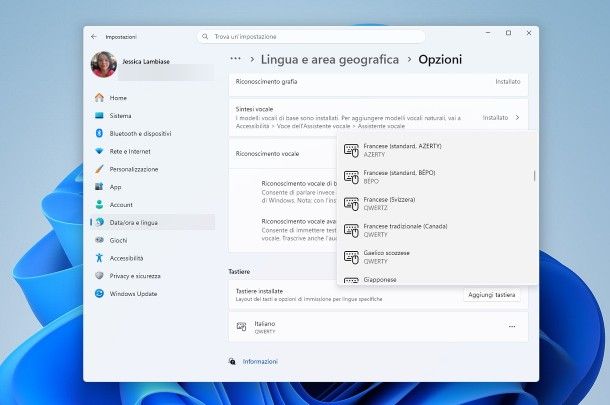The width and height of the screenshot is (610, 405).
Task: Click the Trova un'impostazione search field
Action: pos(311,37)
